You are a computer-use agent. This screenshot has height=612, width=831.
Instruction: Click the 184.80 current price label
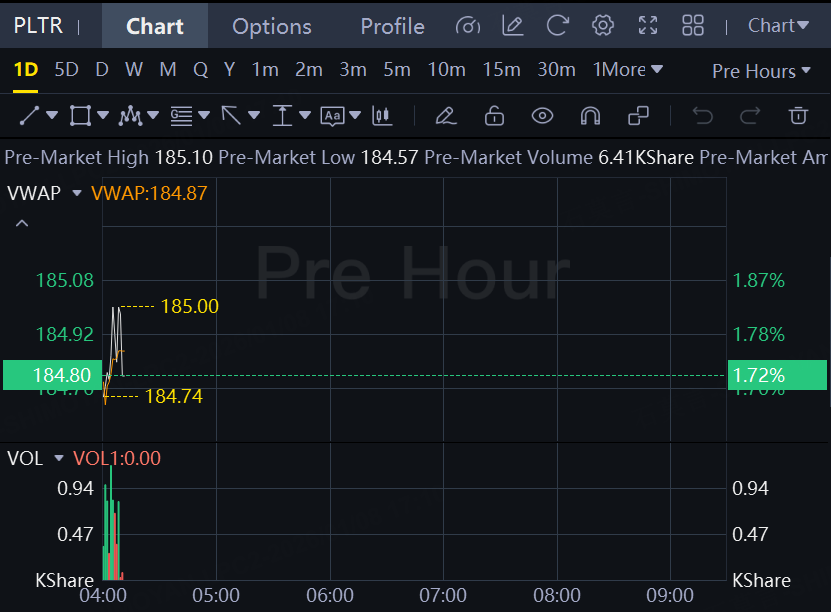[x=52, y=375]
